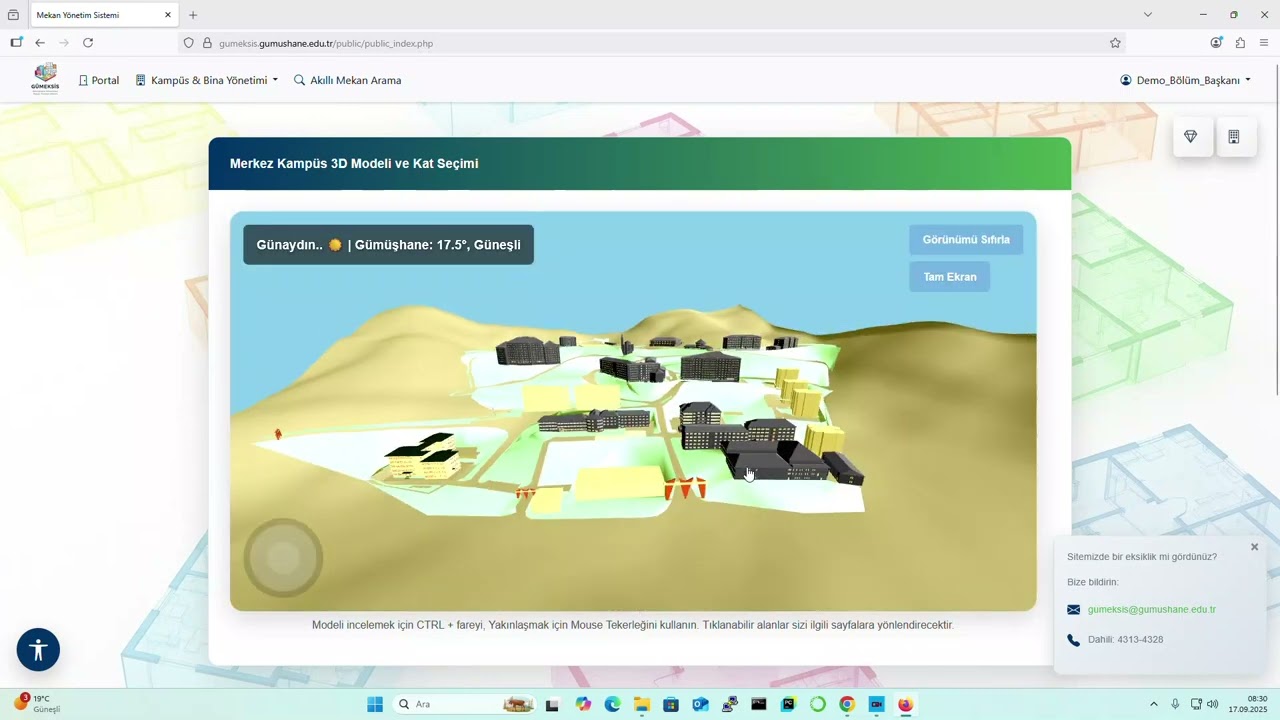Open the accessibility widget button
The width and height of the screenshot is (1280, 720).
38,650
